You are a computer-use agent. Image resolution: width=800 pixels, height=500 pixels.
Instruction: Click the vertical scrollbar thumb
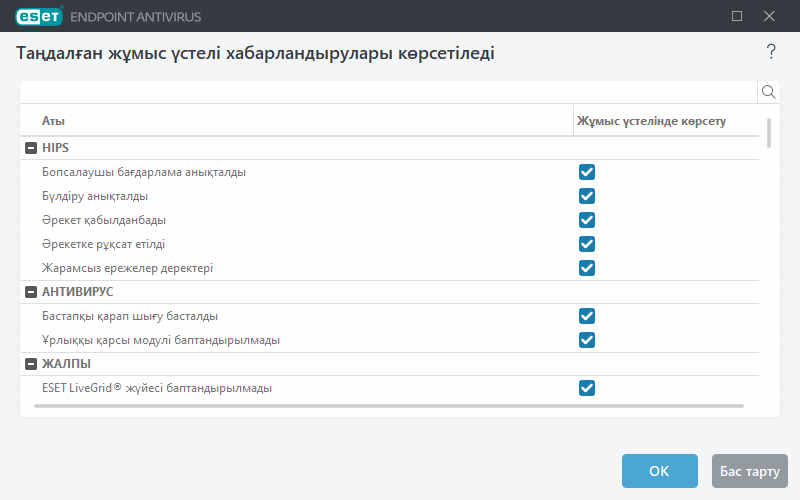pyautogui.click(x=768, y=133)
